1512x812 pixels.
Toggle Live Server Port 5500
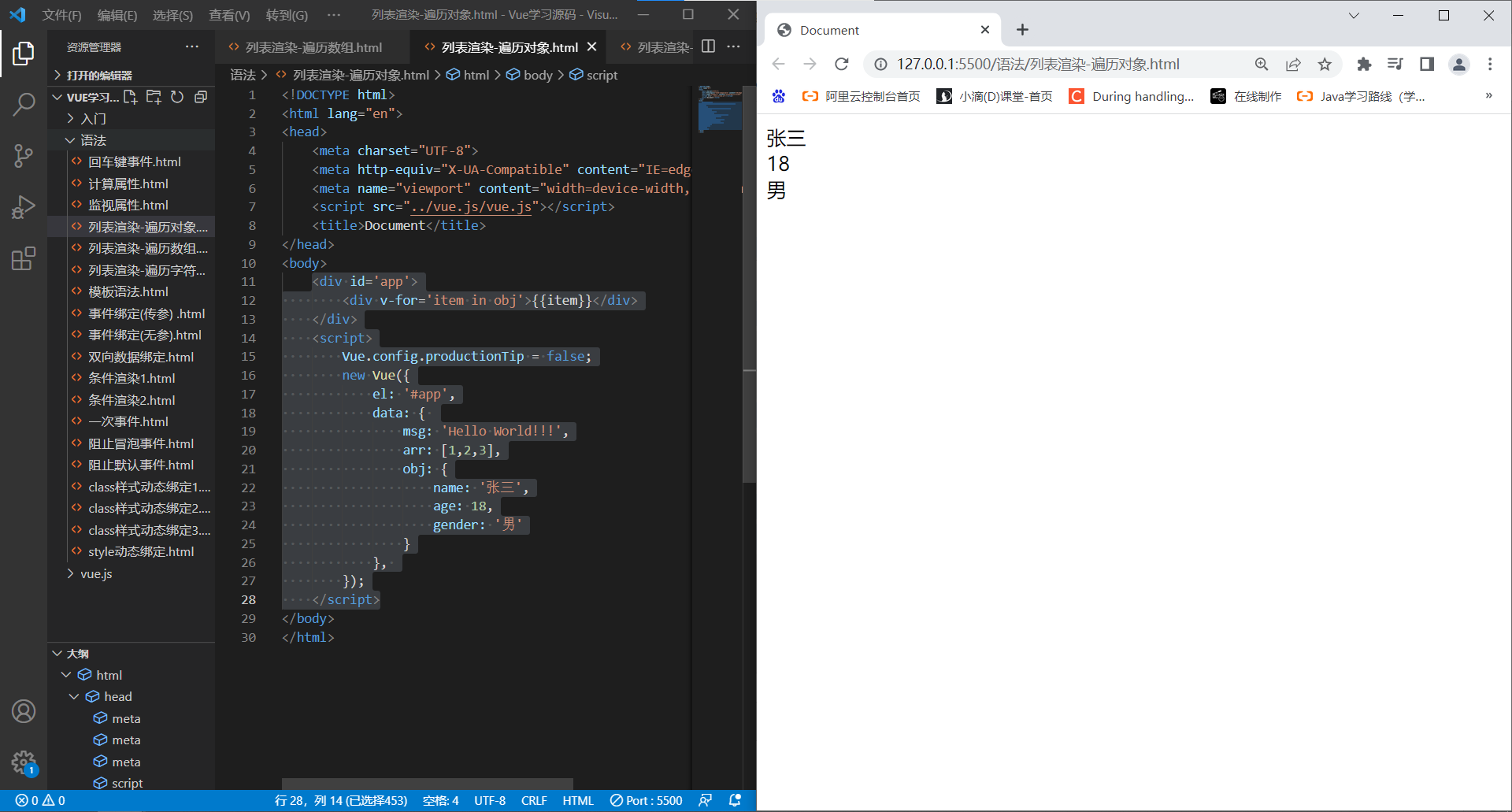pyautogui.click(x=646, y=800)
